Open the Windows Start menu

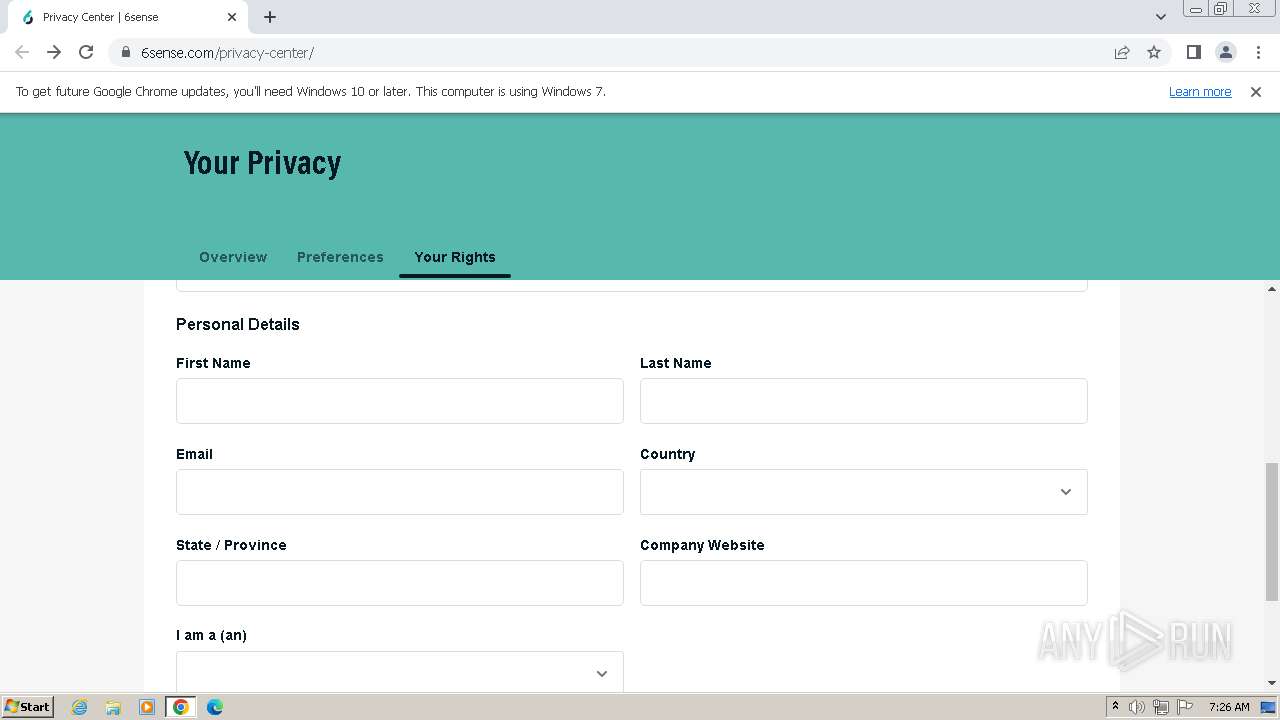click(27, 707)
